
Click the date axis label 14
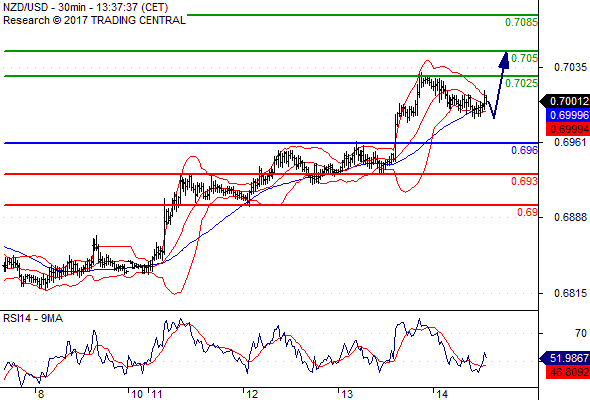(x=442, y=394)
